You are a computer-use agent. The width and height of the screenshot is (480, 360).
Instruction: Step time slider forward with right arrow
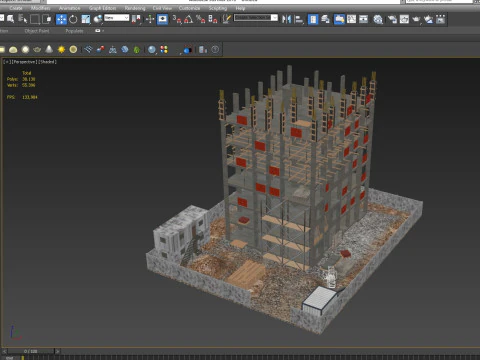[x=57, y=351]
